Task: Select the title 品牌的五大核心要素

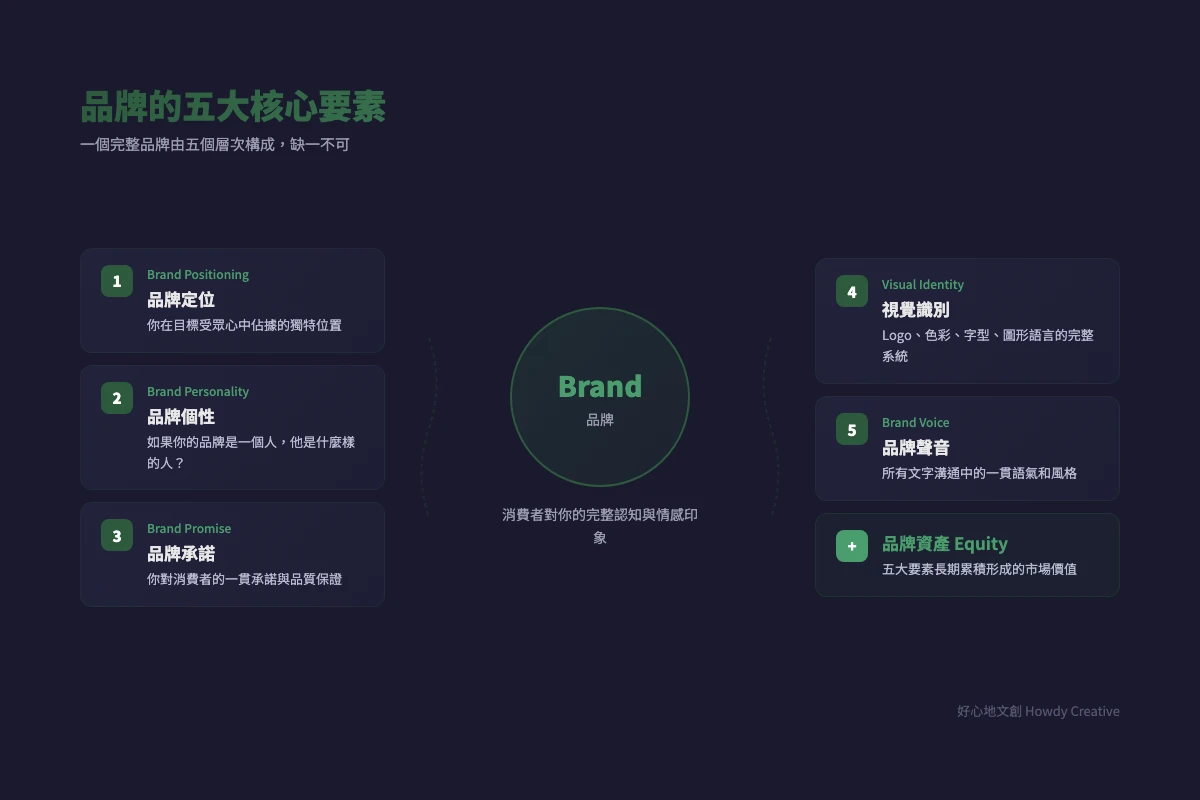Action: pyautogui.click(x=232, y=107)
